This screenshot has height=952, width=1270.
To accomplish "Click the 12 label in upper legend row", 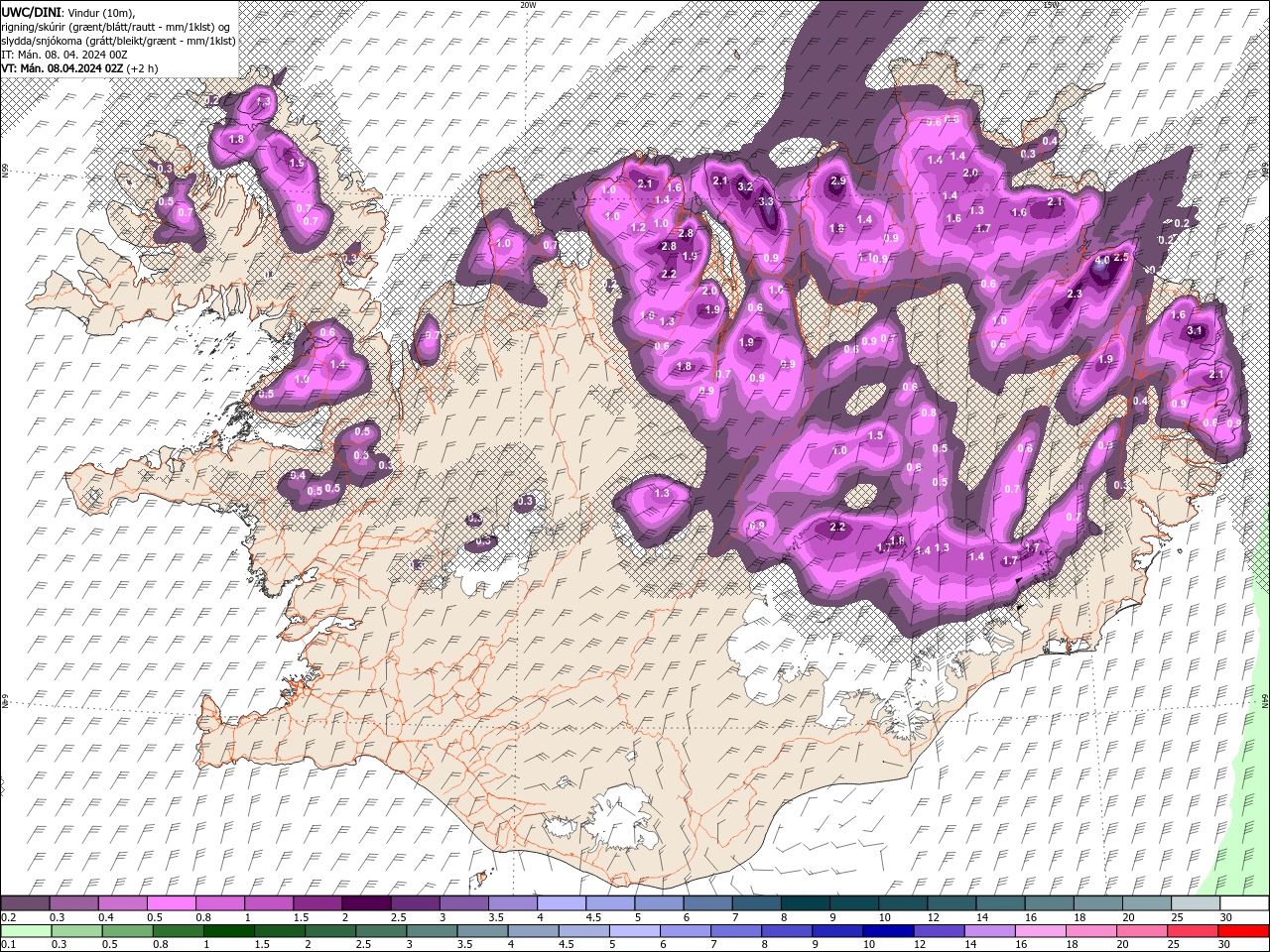I will coord(933,917).
